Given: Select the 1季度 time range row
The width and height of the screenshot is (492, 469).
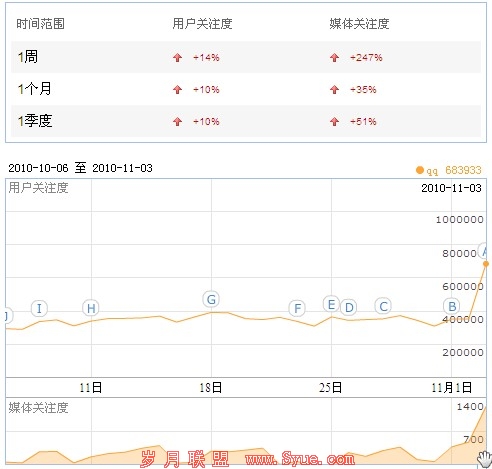Looking at the screenshot, I should point(246,121).
